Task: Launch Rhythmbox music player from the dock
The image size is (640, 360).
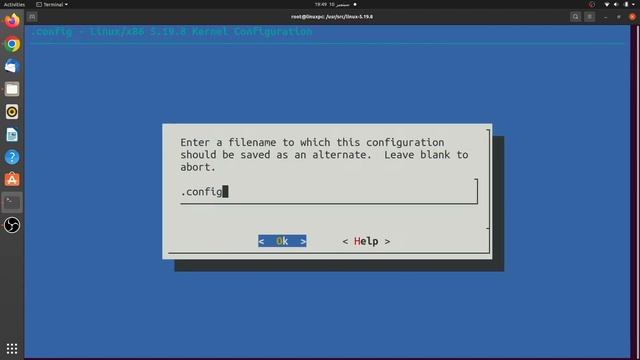Action: 12,112
